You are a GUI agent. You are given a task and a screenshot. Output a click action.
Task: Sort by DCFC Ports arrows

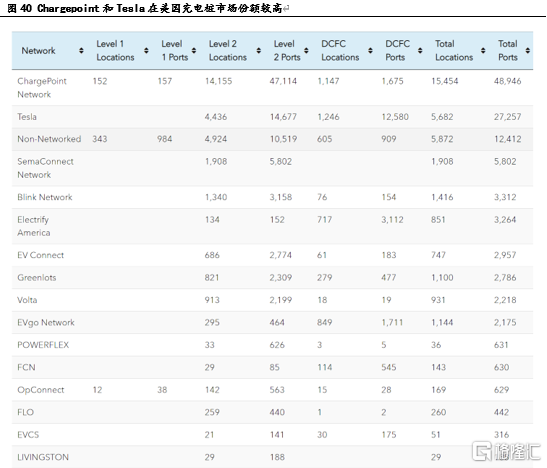[420, 51]
